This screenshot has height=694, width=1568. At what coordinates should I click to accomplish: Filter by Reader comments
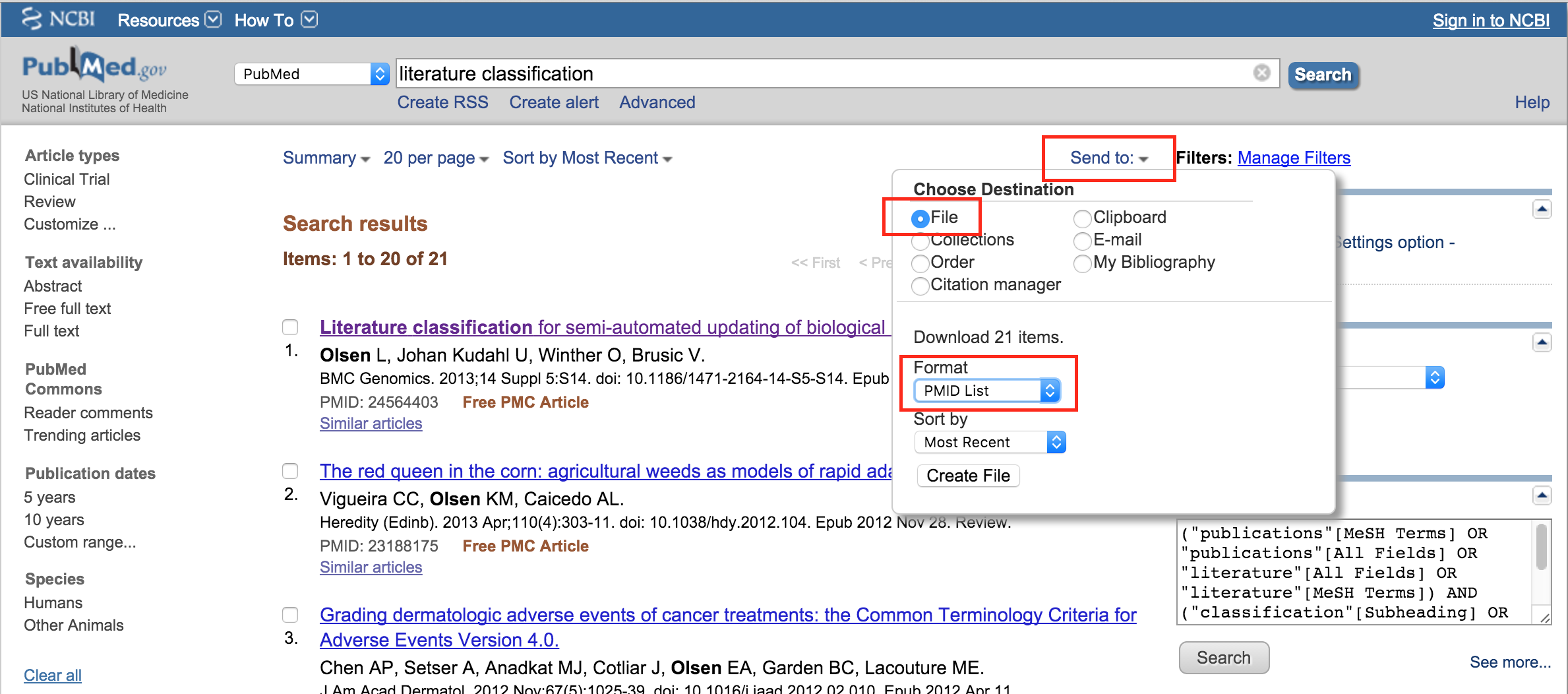pos(88,413)
